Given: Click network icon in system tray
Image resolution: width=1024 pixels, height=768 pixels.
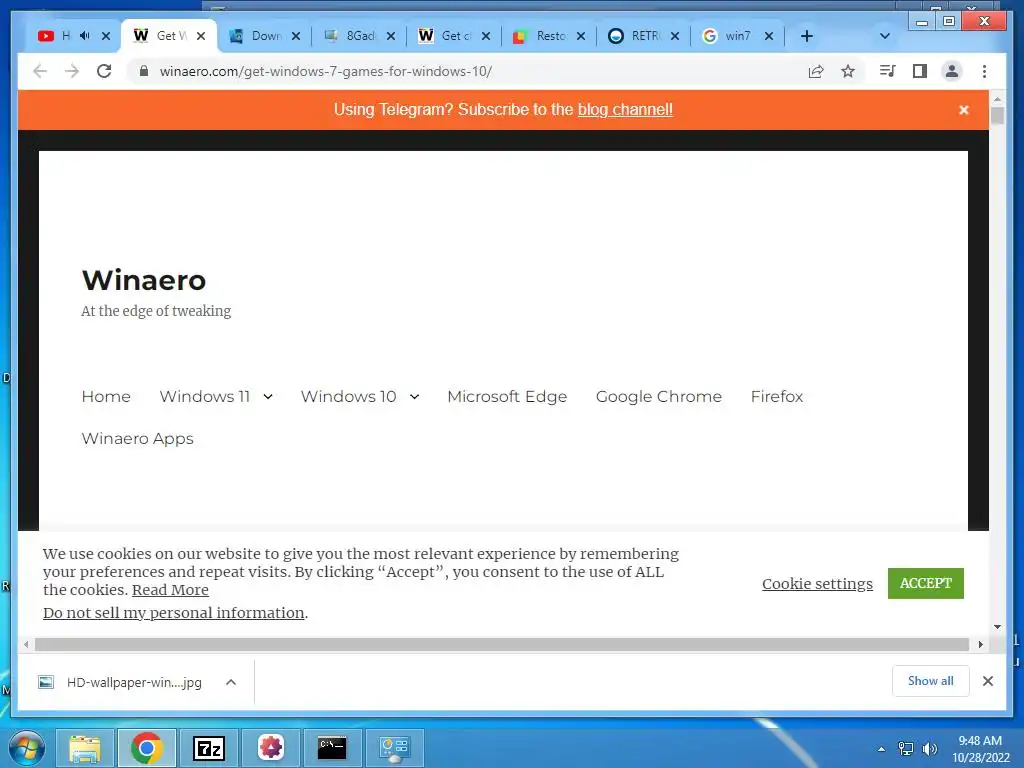Looking at the screenshot, I should tap(906, 749).
